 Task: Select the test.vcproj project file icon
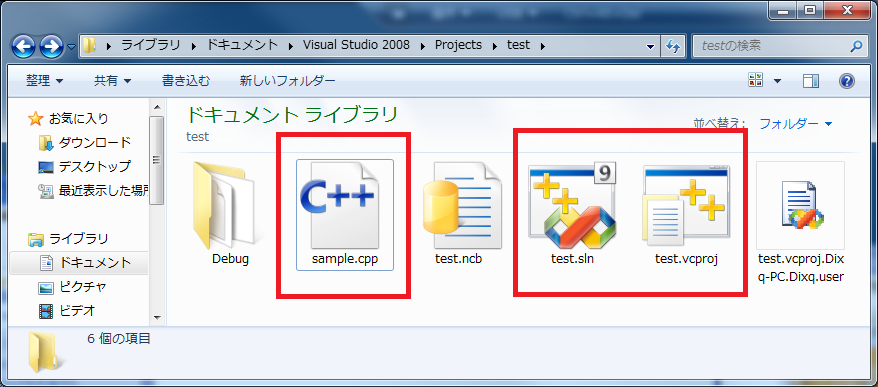686,206
